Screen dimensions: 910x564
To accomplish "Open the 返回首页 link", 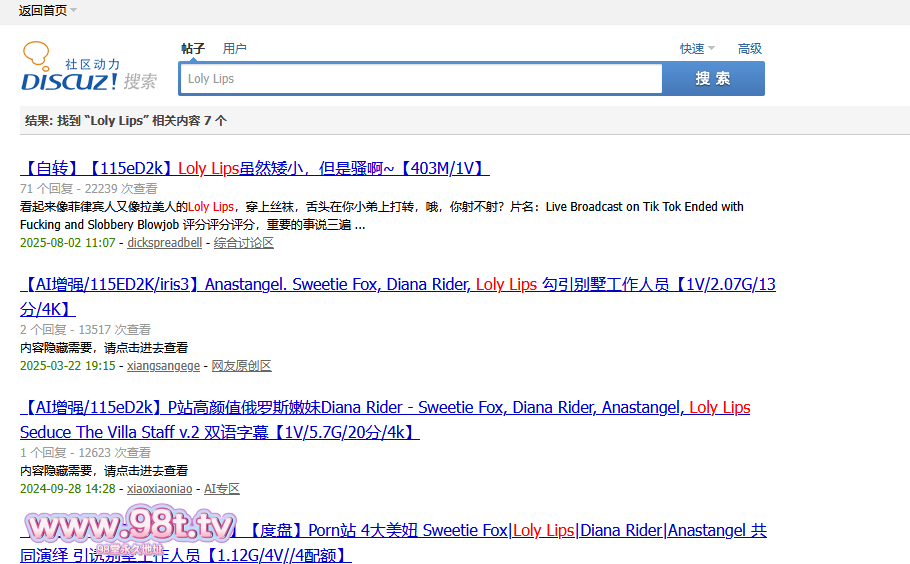I will [42, 11].
